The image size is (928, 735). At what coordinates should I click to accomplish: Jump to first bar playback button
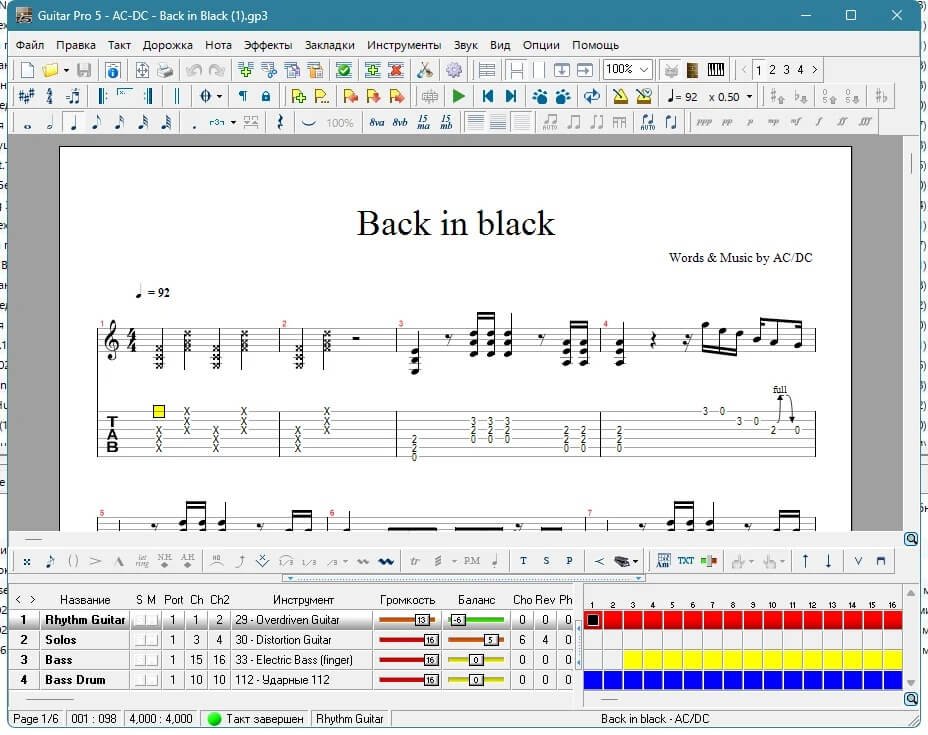click(488, 96)
